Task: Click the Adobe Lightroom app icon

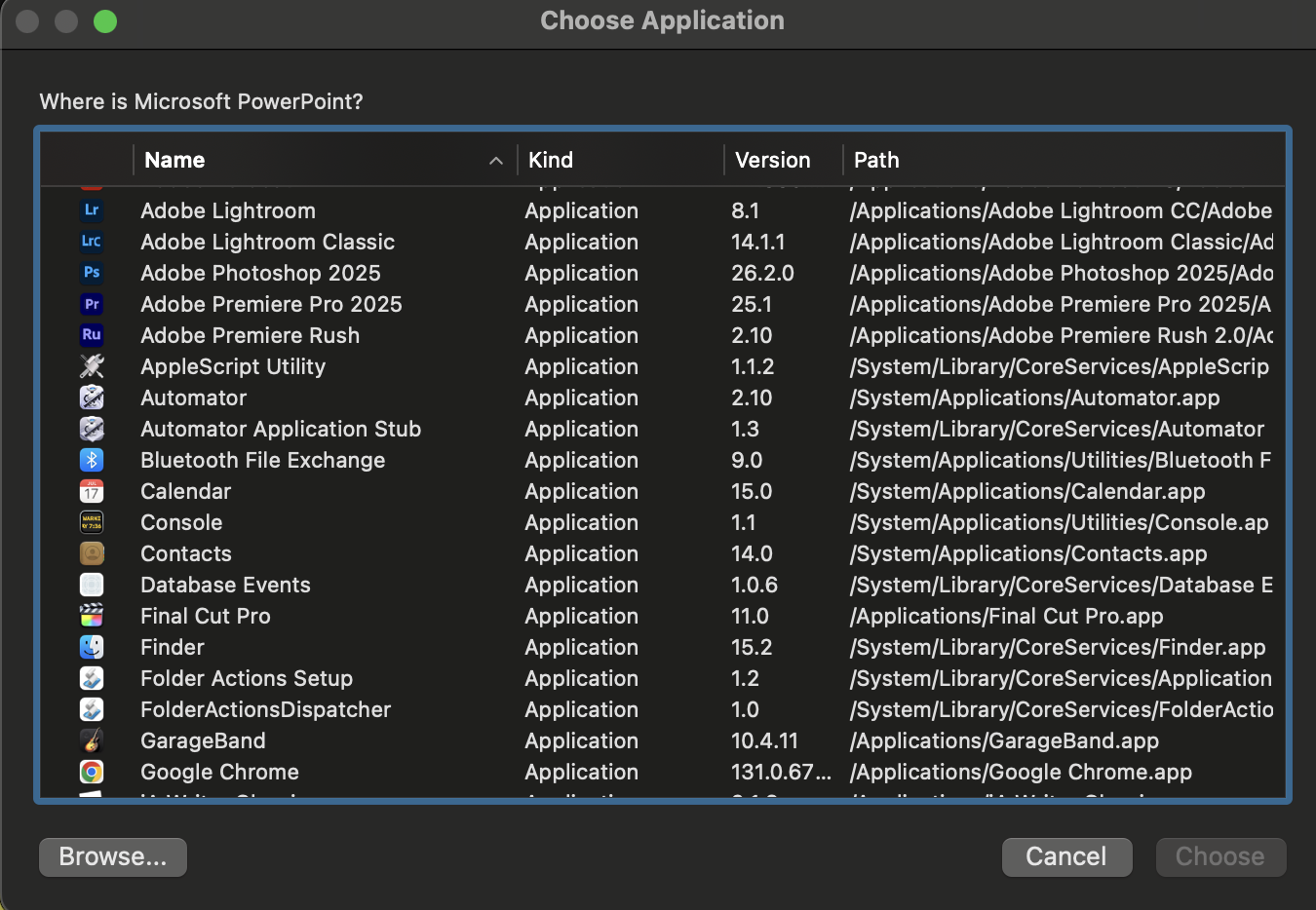Action: click(92, 210)
